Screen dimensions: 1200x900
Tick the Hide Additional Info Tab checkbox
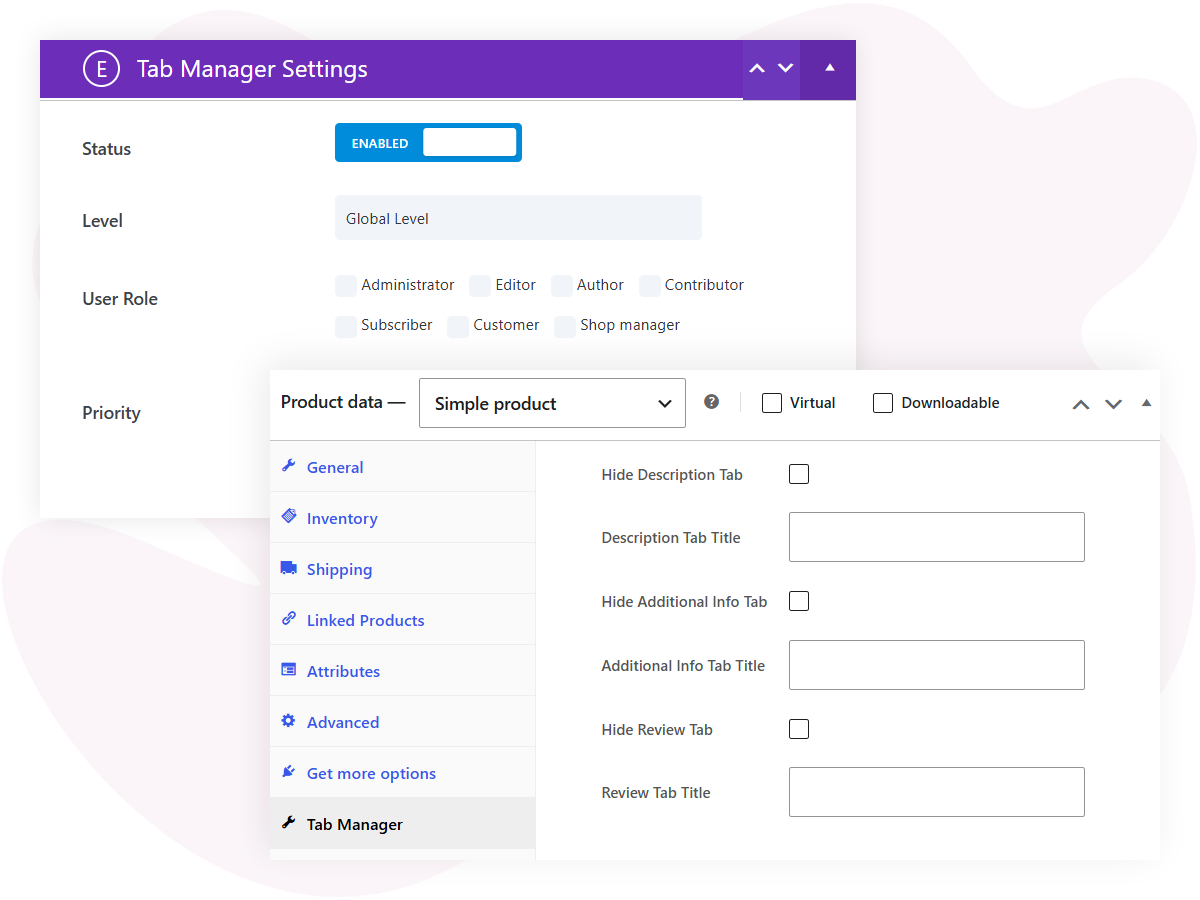click(799, 601)
